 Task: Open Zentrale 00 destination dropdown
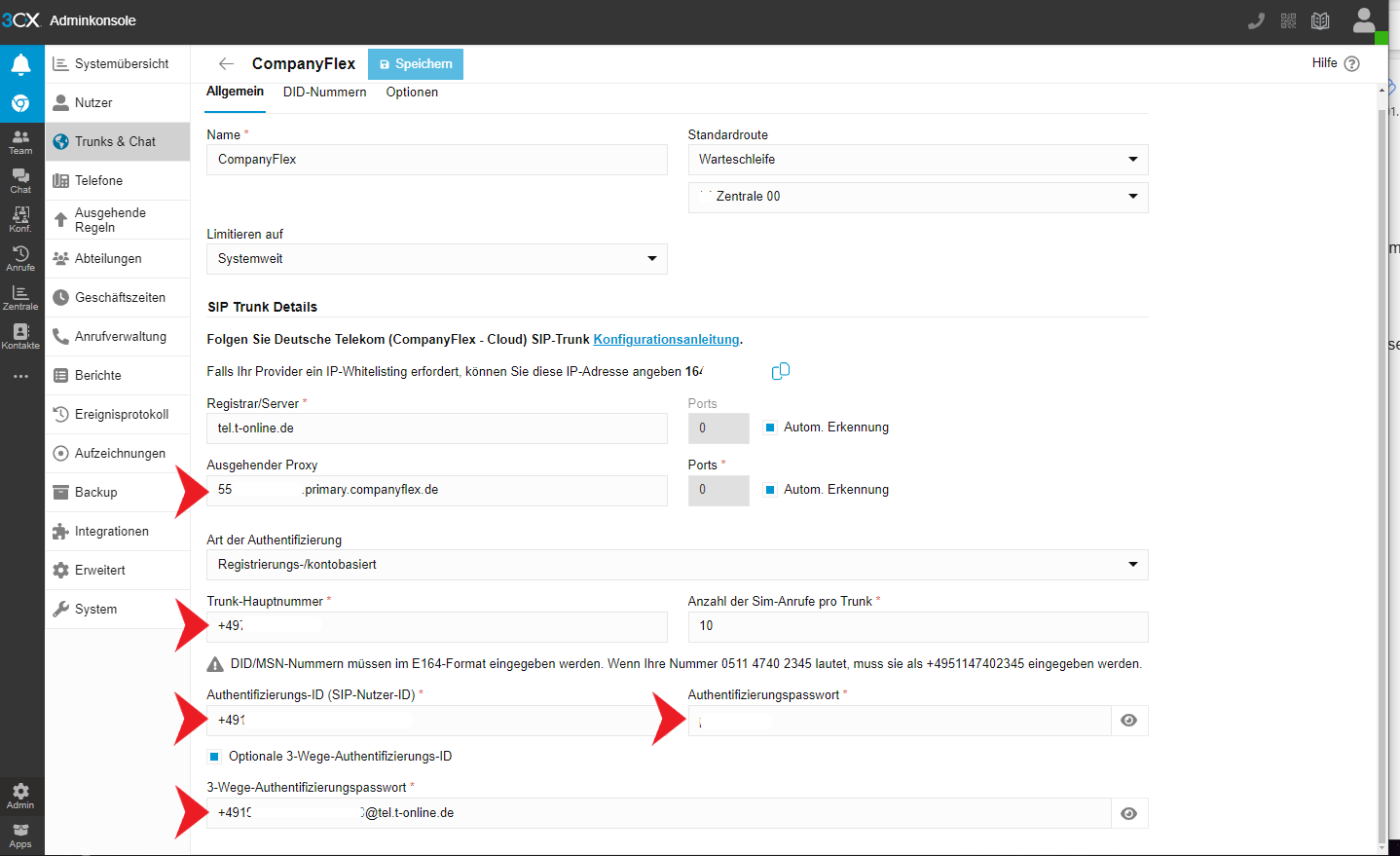tap(918, 197)
